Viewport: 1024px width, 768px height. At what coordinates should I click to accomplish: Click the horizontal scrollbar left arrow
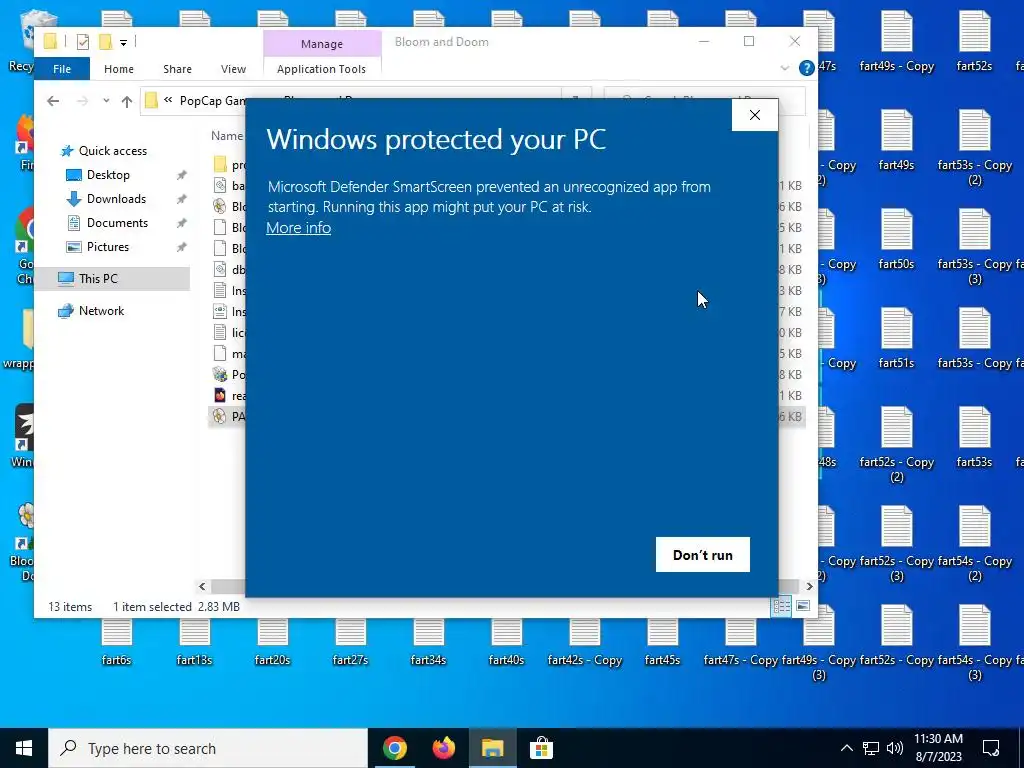(202, 586)
